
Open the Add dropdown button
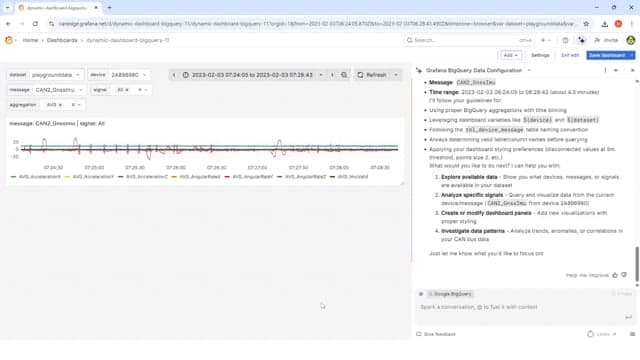(510, 55)
